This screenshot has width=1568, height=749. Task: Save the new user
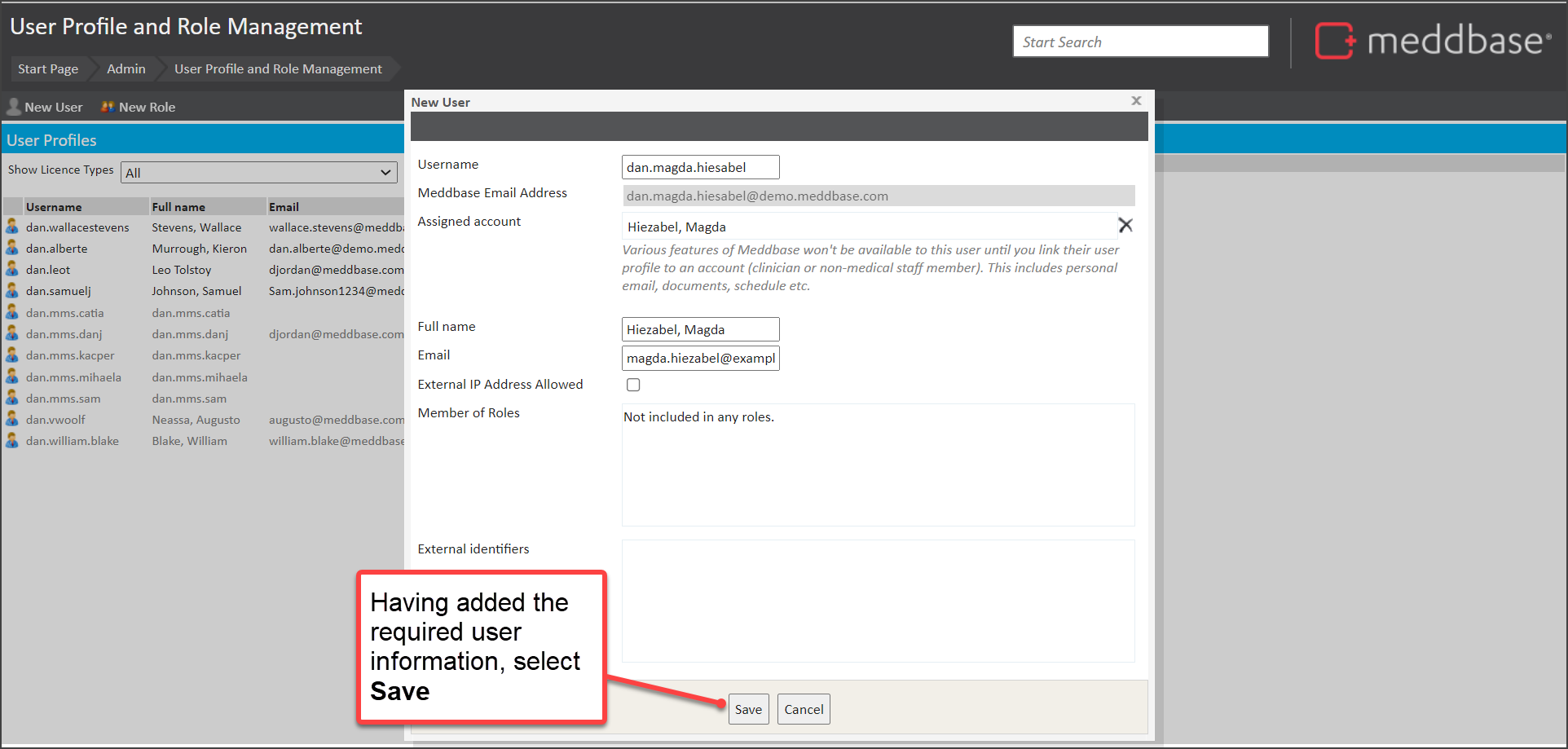coord(748,709)
